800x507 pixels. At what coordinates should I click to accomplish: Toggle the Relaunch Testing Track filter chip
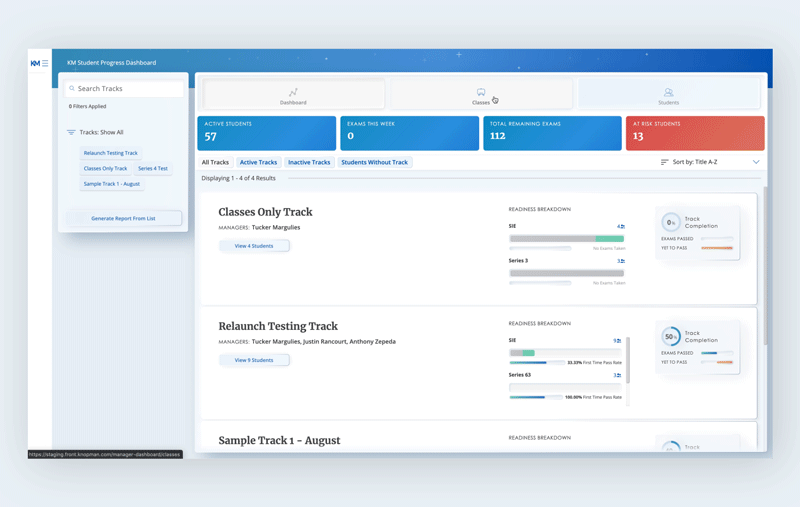click(x=111, y=153)
